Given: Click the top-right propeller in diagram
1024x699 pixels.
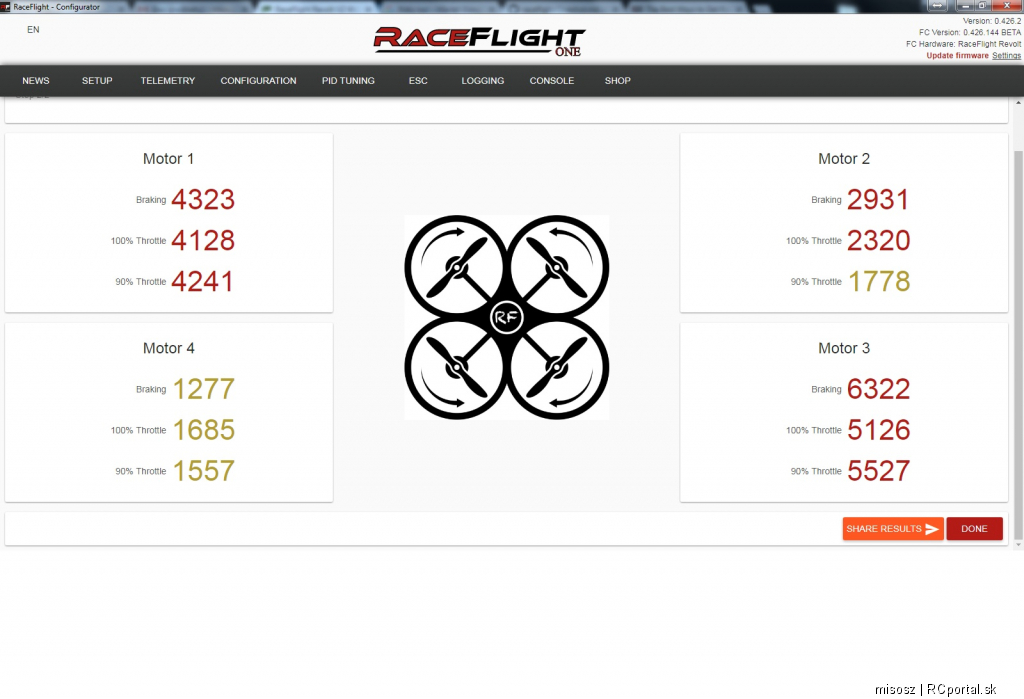Looking at the screenshot, I should [557, 268].
